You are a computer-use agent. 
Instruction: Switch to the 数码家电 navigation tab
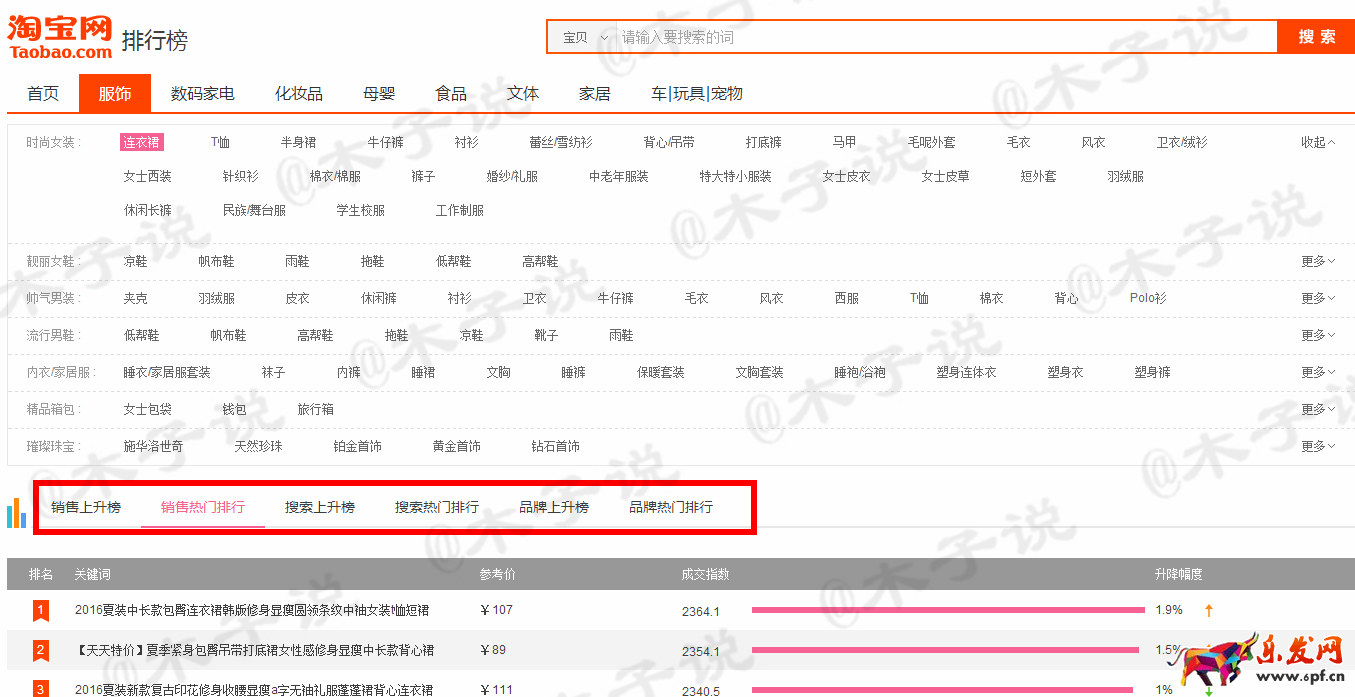(x=202, y=93)
